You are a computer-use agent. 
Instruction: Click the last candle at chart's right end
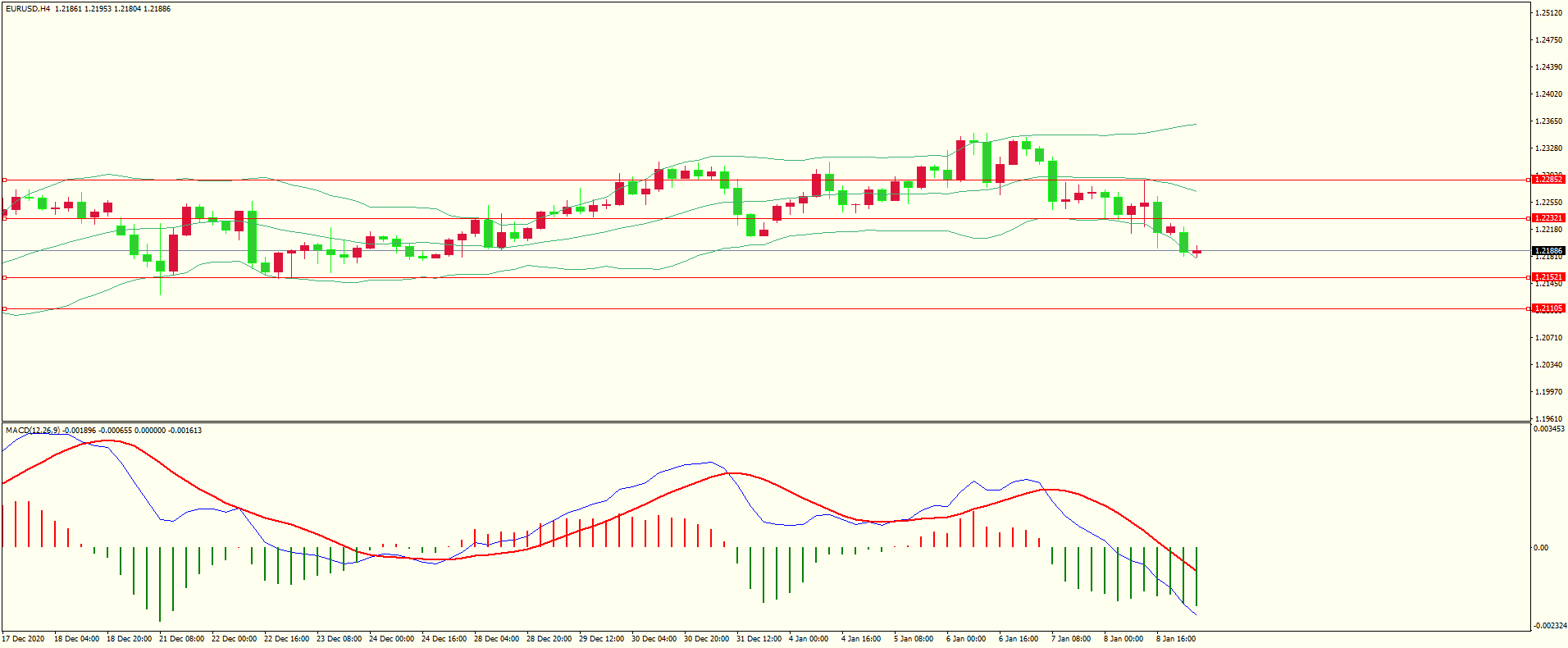pyautogui.click(x=1197, y=252)
